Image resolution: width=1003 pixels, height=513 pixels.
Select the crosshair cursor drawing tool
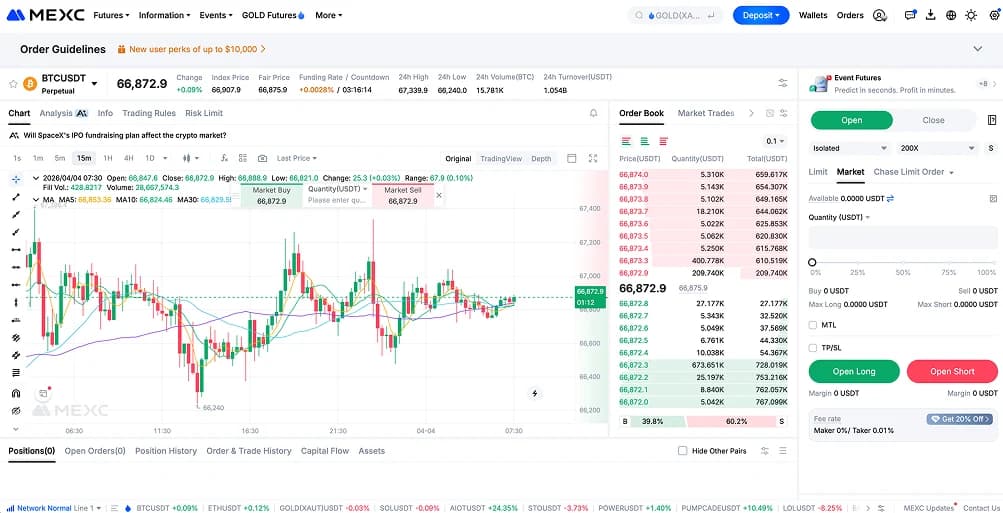click(15, 180)
